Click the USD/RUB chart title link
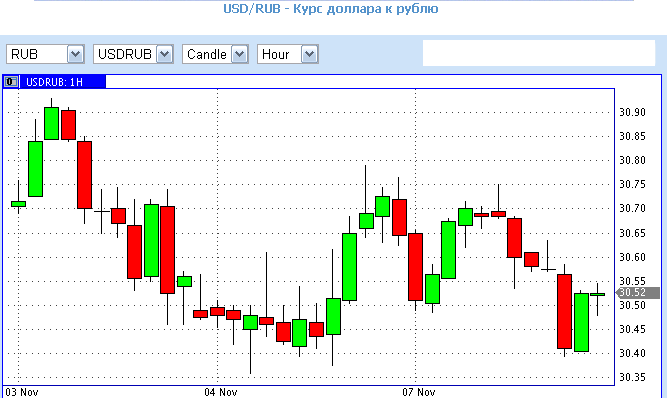 tap(331, 9)
